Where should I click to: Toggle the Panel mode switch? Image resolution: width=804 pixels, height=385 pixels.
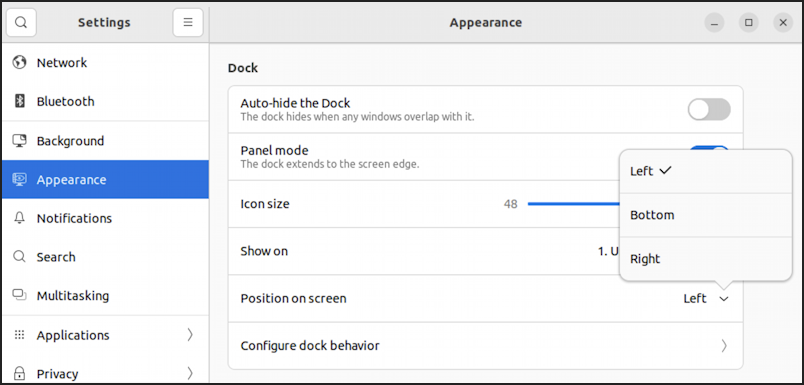709,149
